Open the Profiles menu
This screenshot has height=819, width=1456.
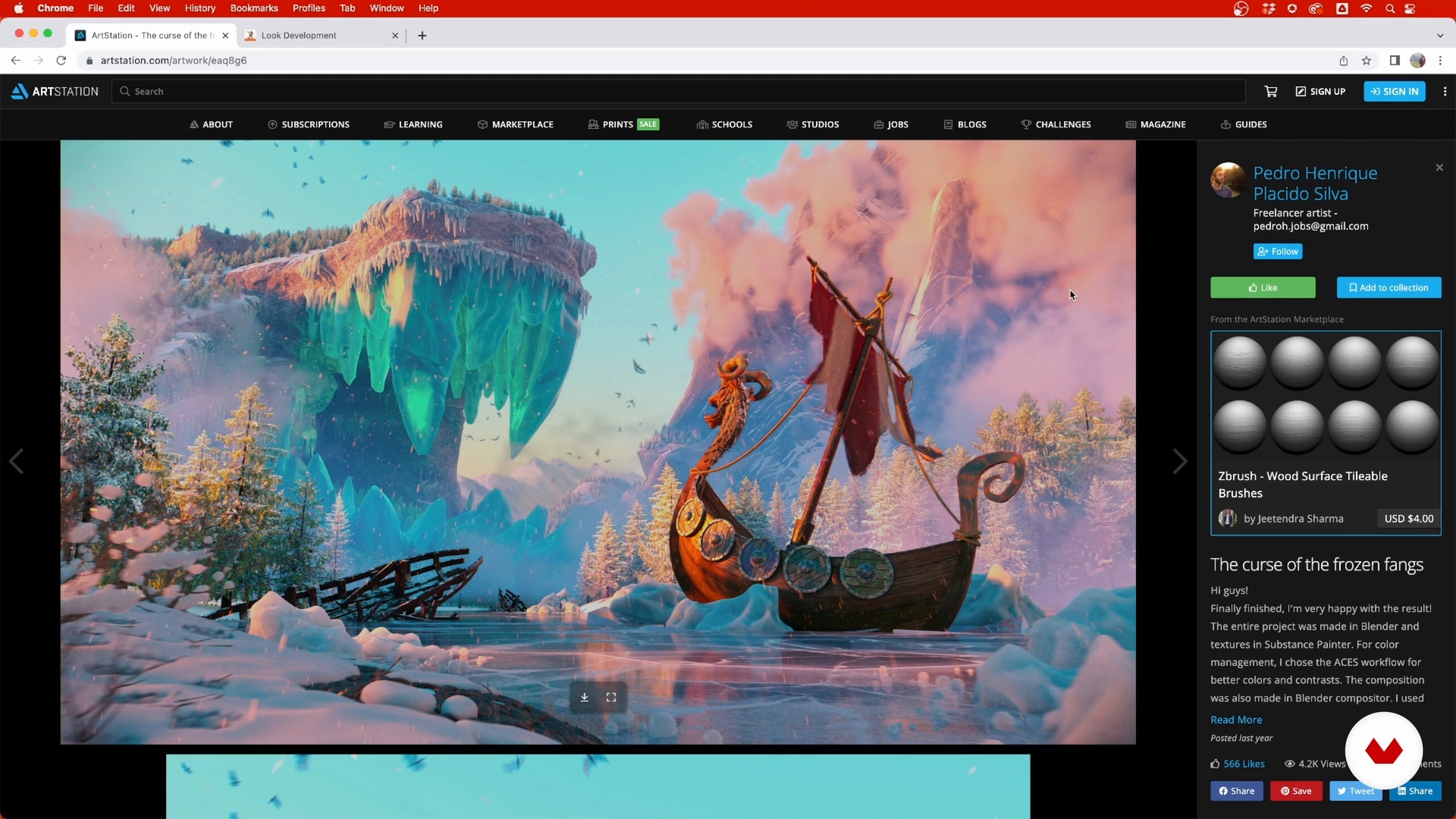tap(309, 8)
